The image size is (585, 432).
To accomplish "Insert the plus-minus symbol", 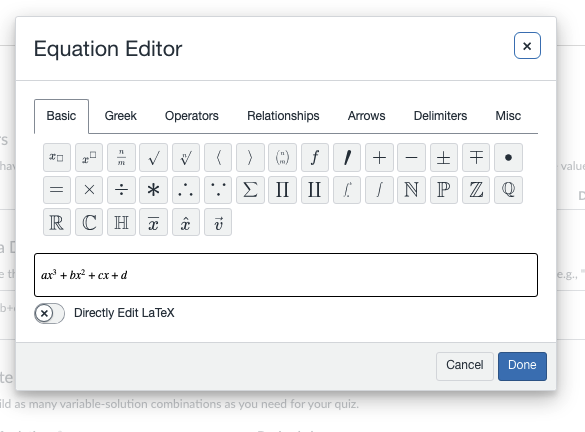I will (x=444, y=157).
